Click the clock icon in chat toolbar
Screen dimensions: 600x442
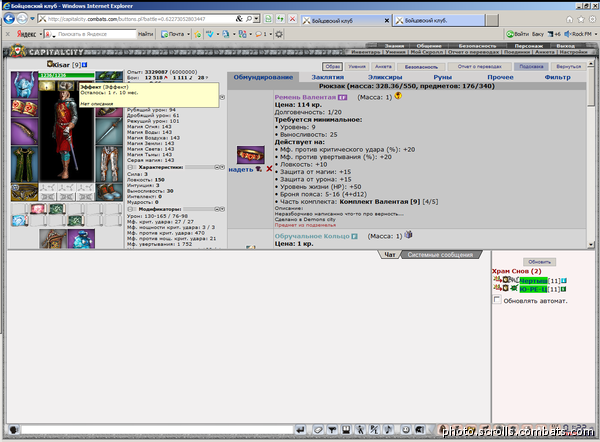(406, 430)
